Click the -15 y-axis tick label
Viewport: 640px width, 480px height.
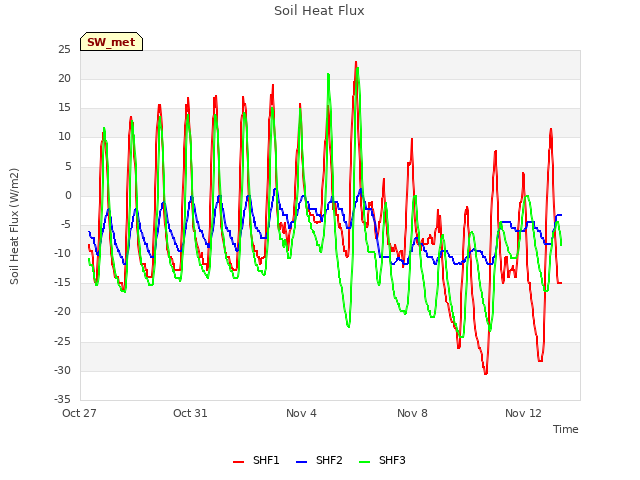click(x=62, y=282)
